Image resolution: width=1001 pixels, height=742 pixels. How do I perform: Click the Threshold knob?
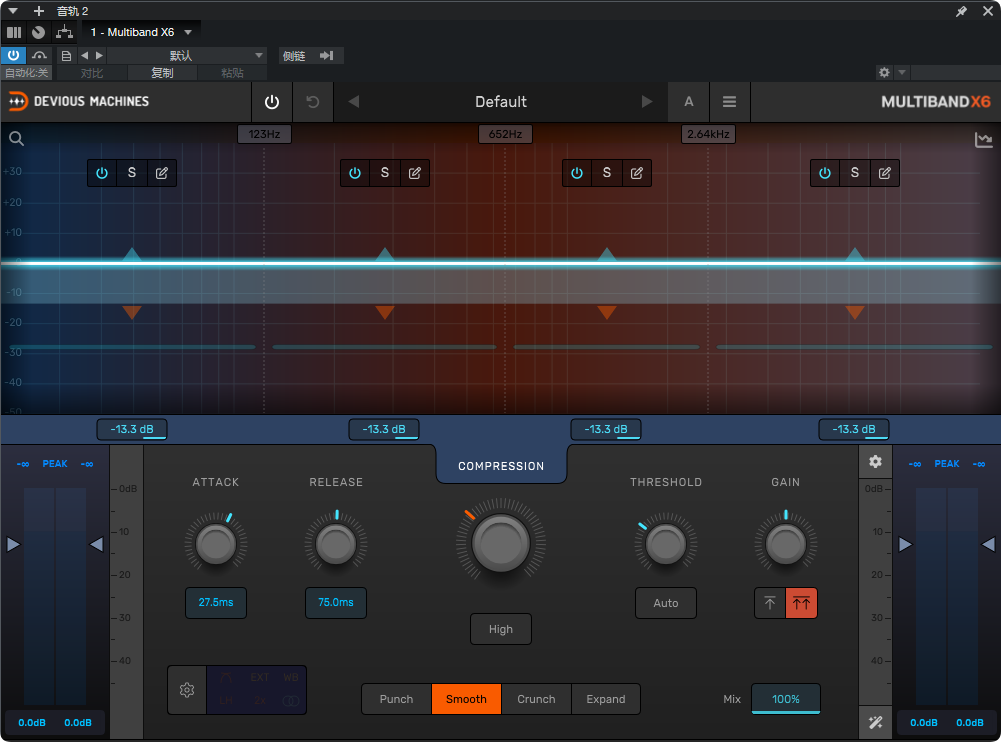click(x=665, y=543)
